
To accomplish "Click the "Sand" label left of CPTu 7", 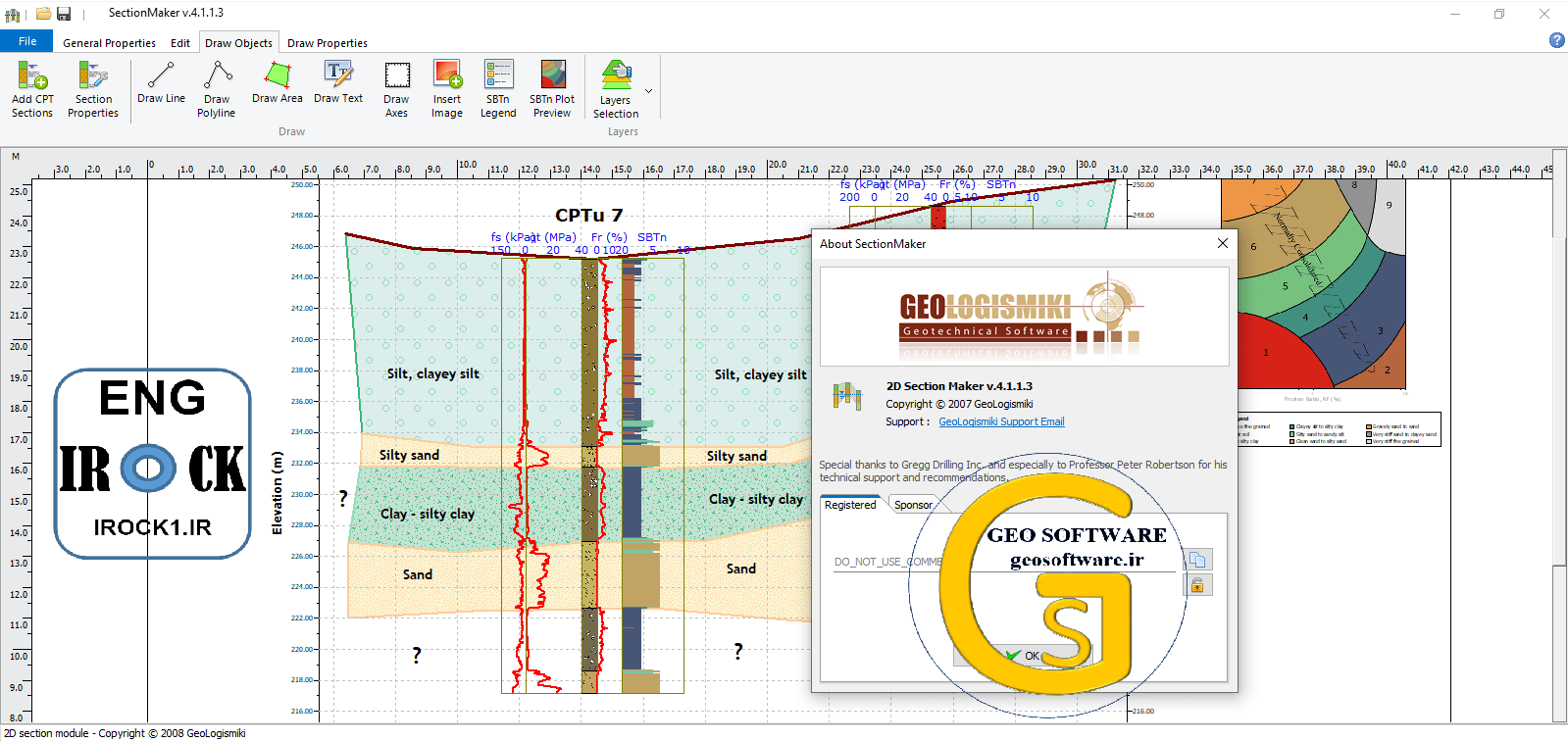I will 418,574.
